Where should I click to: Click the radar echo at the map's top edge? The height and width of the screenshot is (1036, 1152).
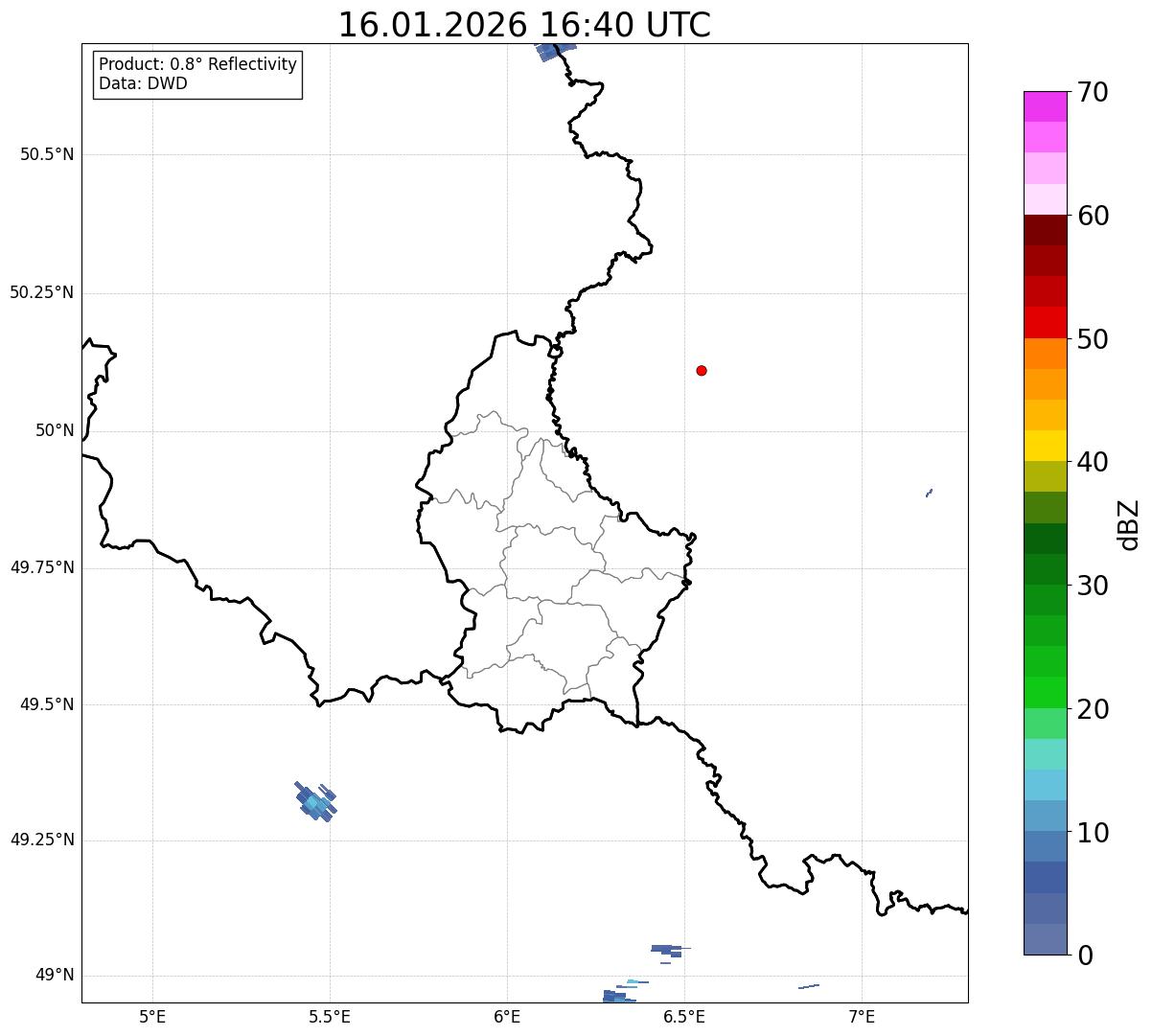(x=556, y=52)
